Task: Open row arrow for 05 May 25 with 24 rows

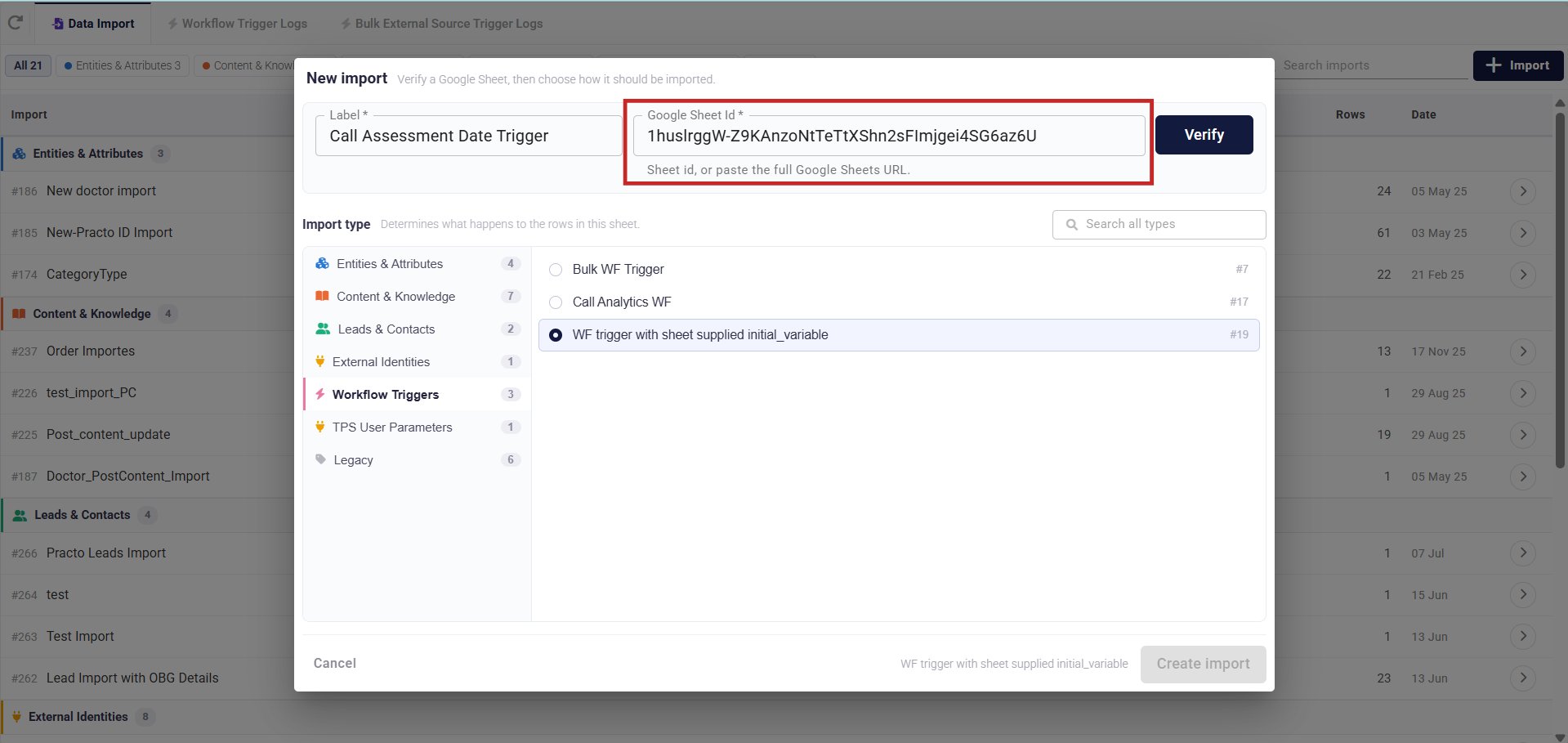Action: click(x=1523, y=190)
